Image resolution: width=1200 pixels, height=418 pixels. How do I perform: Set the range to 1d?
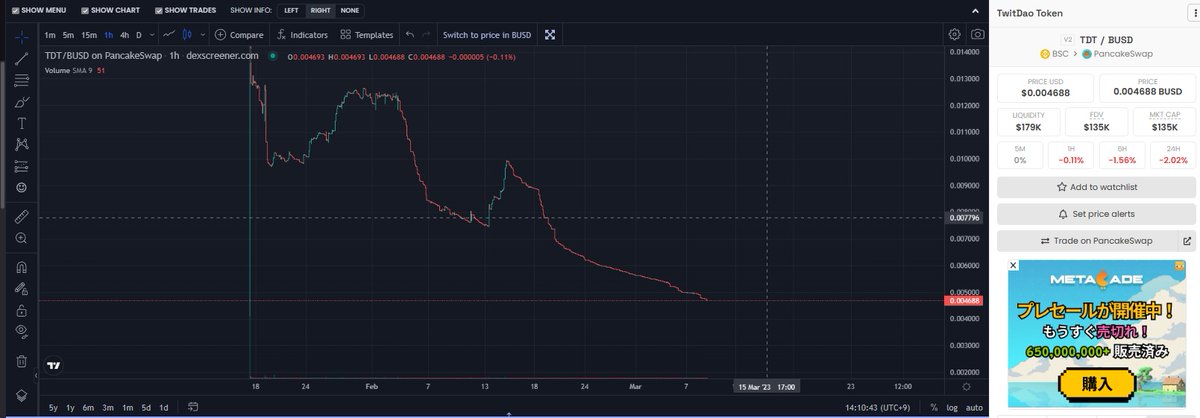[x=164, y=407]
